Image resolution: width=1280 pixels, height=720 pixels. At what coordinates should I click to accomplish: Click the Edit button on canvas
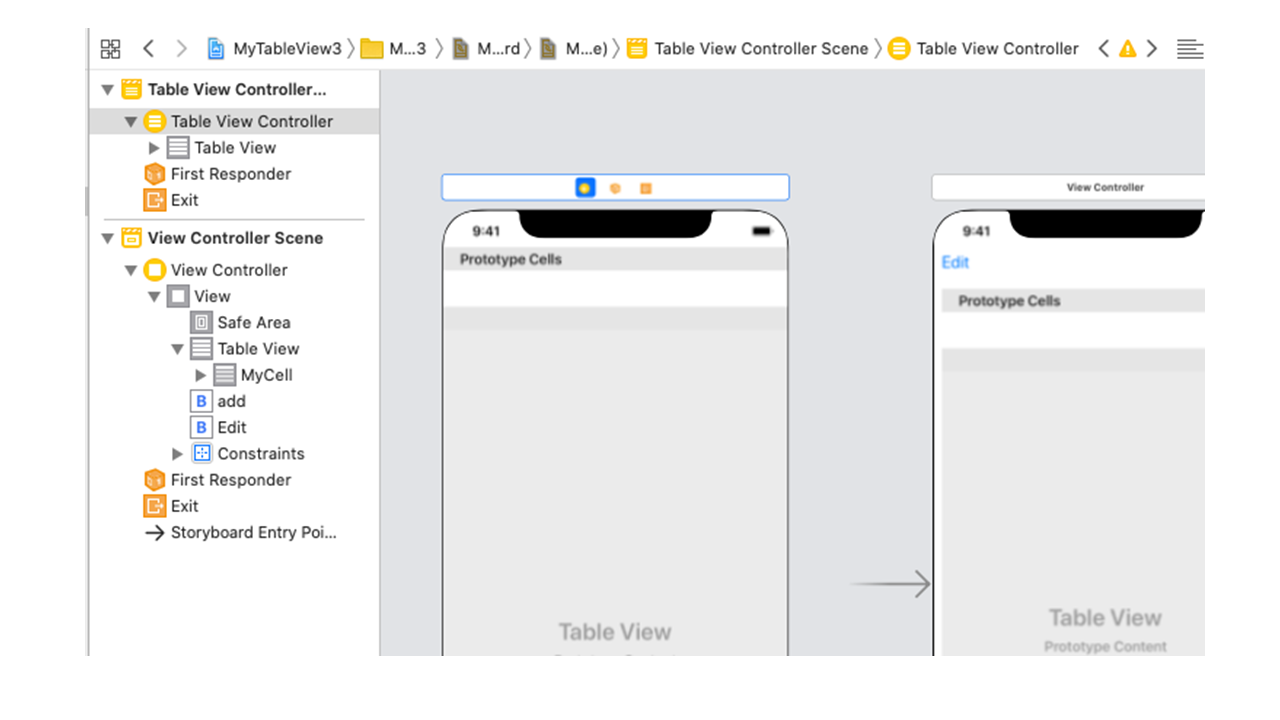(955, 262)
